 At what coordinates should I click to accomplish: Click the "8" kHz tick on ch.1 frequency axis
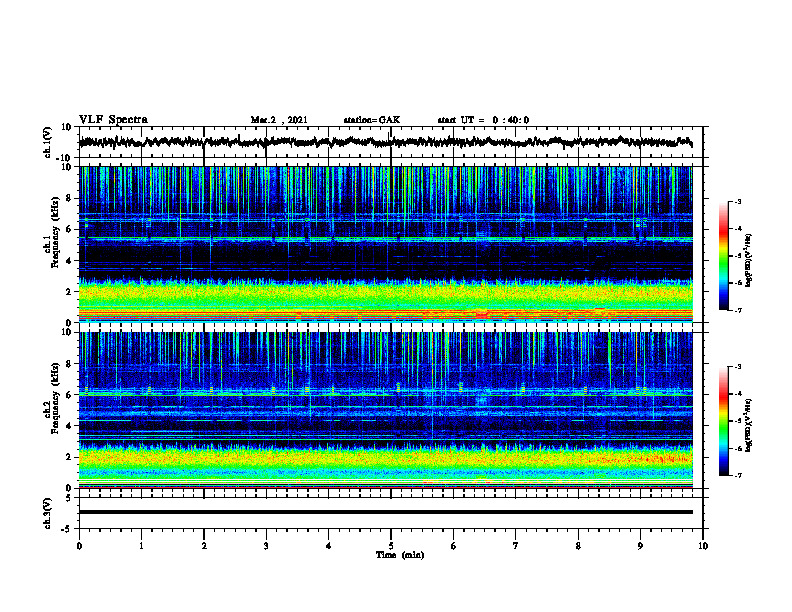70,198
